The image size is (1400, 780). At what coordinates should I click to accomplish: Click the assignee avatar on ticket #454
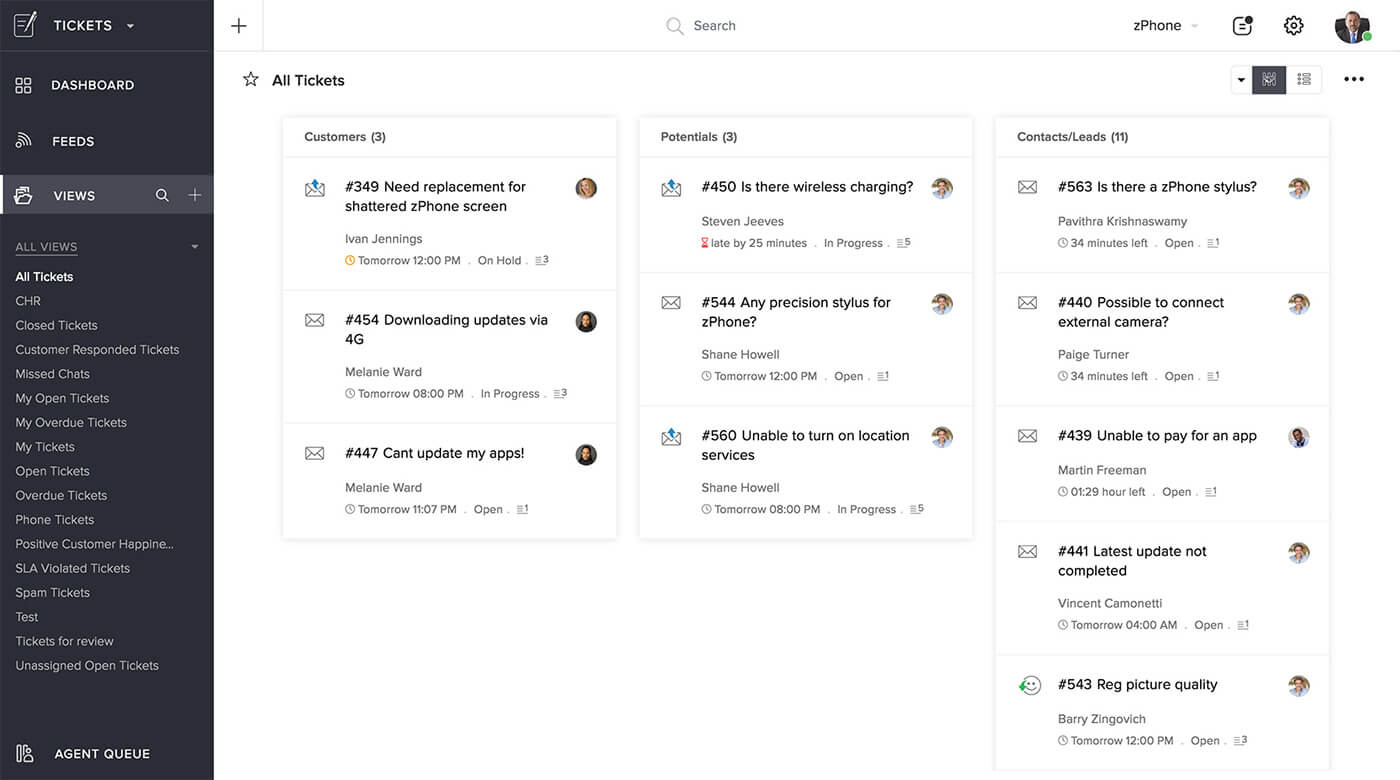pos(586,321)
